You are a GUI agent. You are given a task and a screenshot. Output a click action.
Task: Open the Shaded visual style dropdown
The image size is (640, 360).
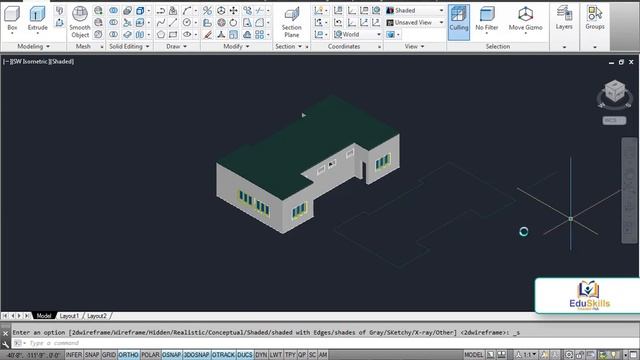tap(415, 10)
